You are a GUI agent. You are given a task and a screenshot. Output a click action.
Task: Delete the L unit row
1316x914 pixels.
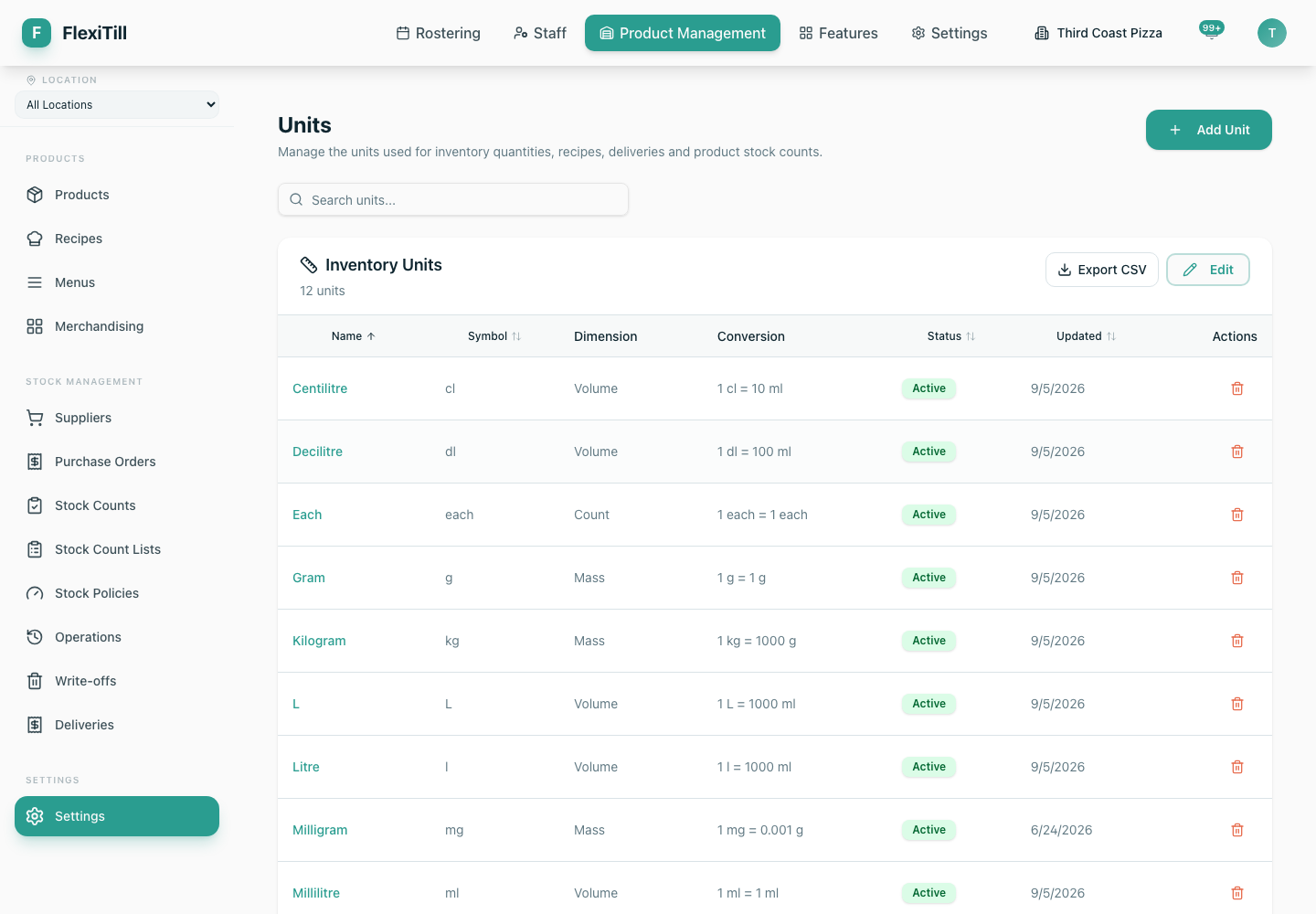[x=1237, y=704]
